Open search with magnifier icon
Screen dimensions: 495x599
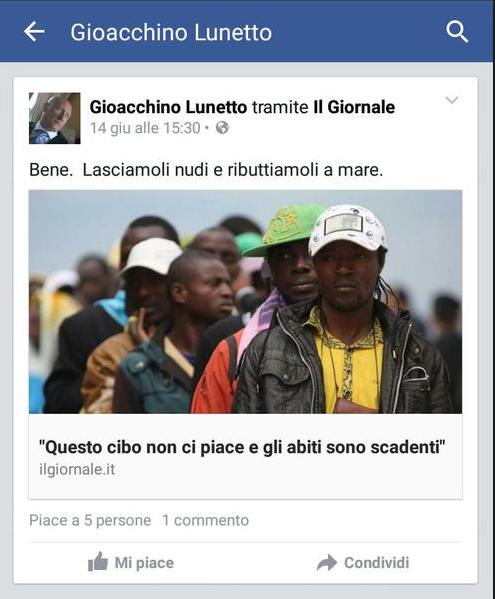click(x=457, y=31)
